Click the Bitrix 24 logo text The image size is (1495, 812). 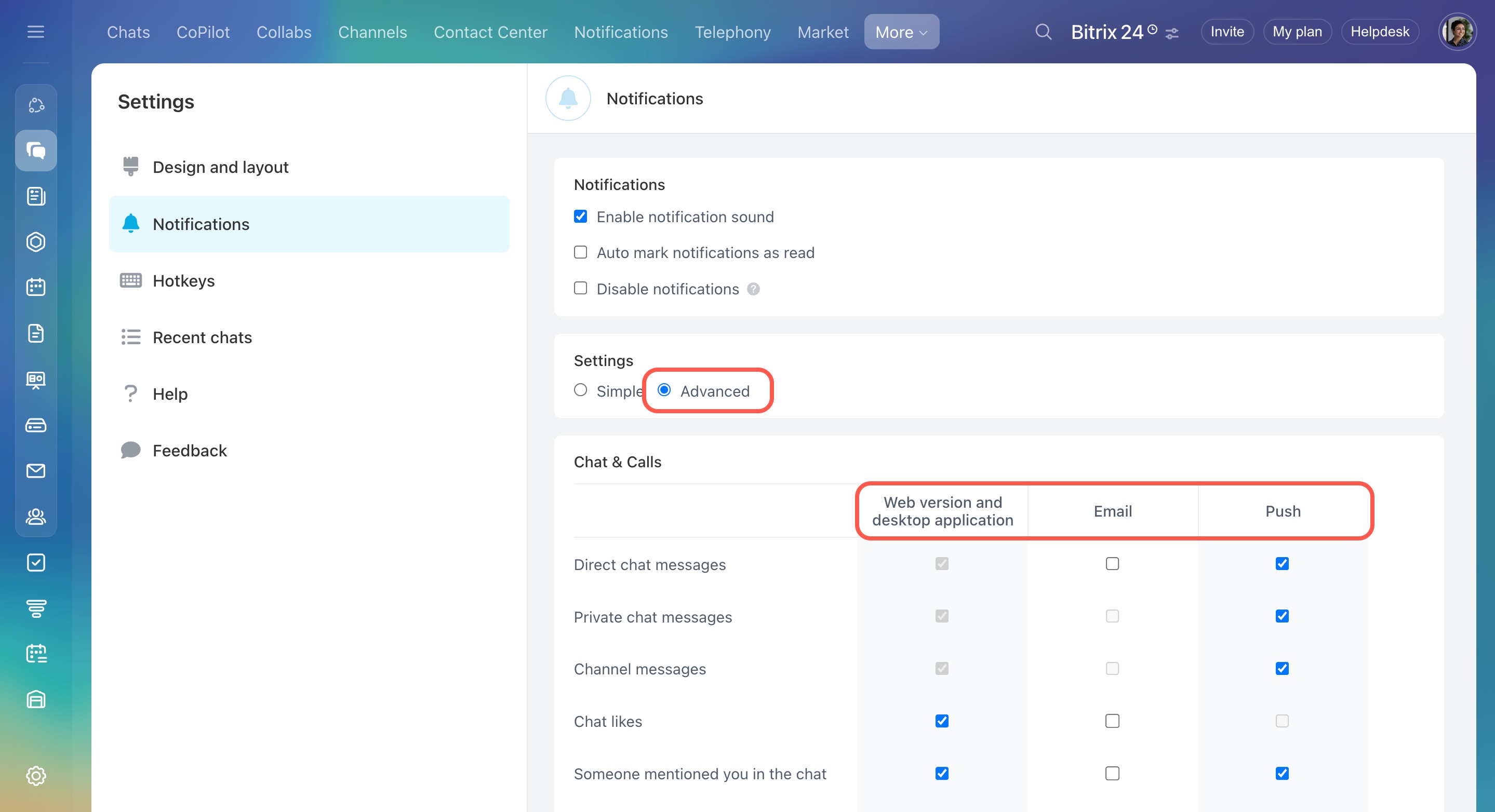[x=1107, y=32]
